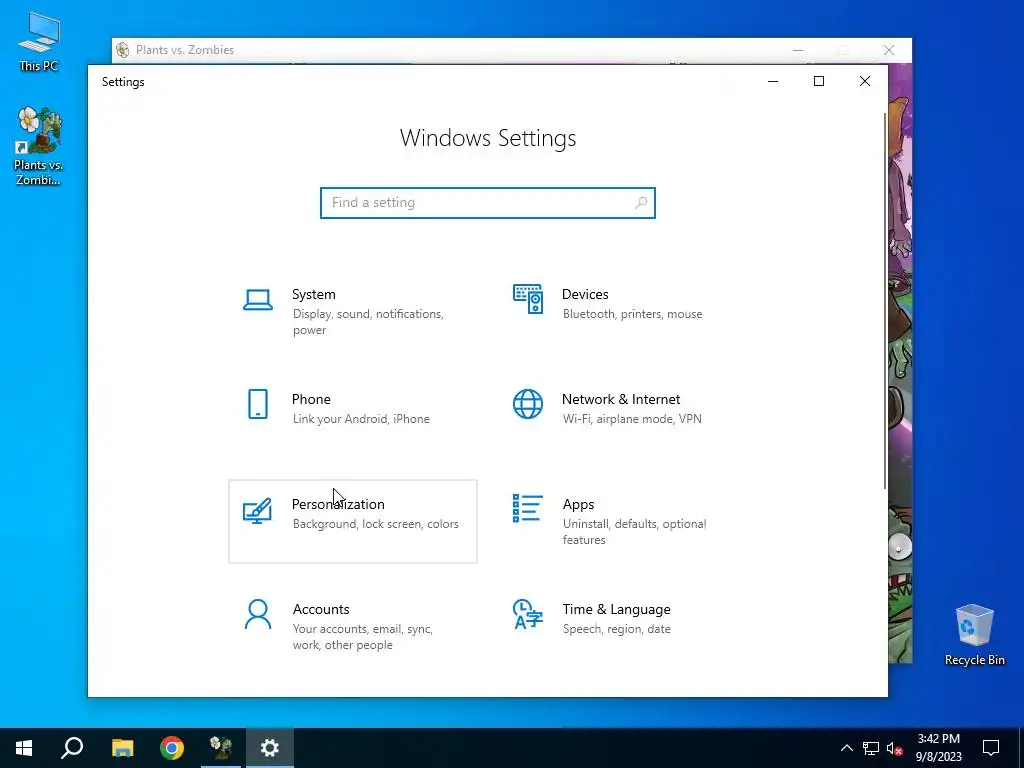Launch Google Chrome from the taskbar
This screenshot has width=1024, height=768.
coord(172,748)
